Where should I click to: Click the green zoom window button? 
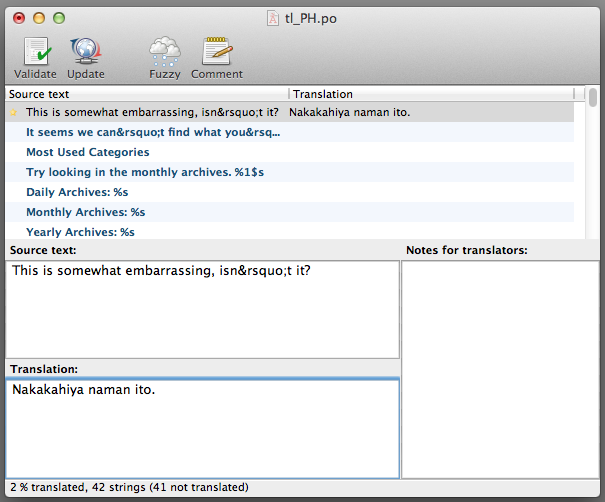[x=59, y=17]
